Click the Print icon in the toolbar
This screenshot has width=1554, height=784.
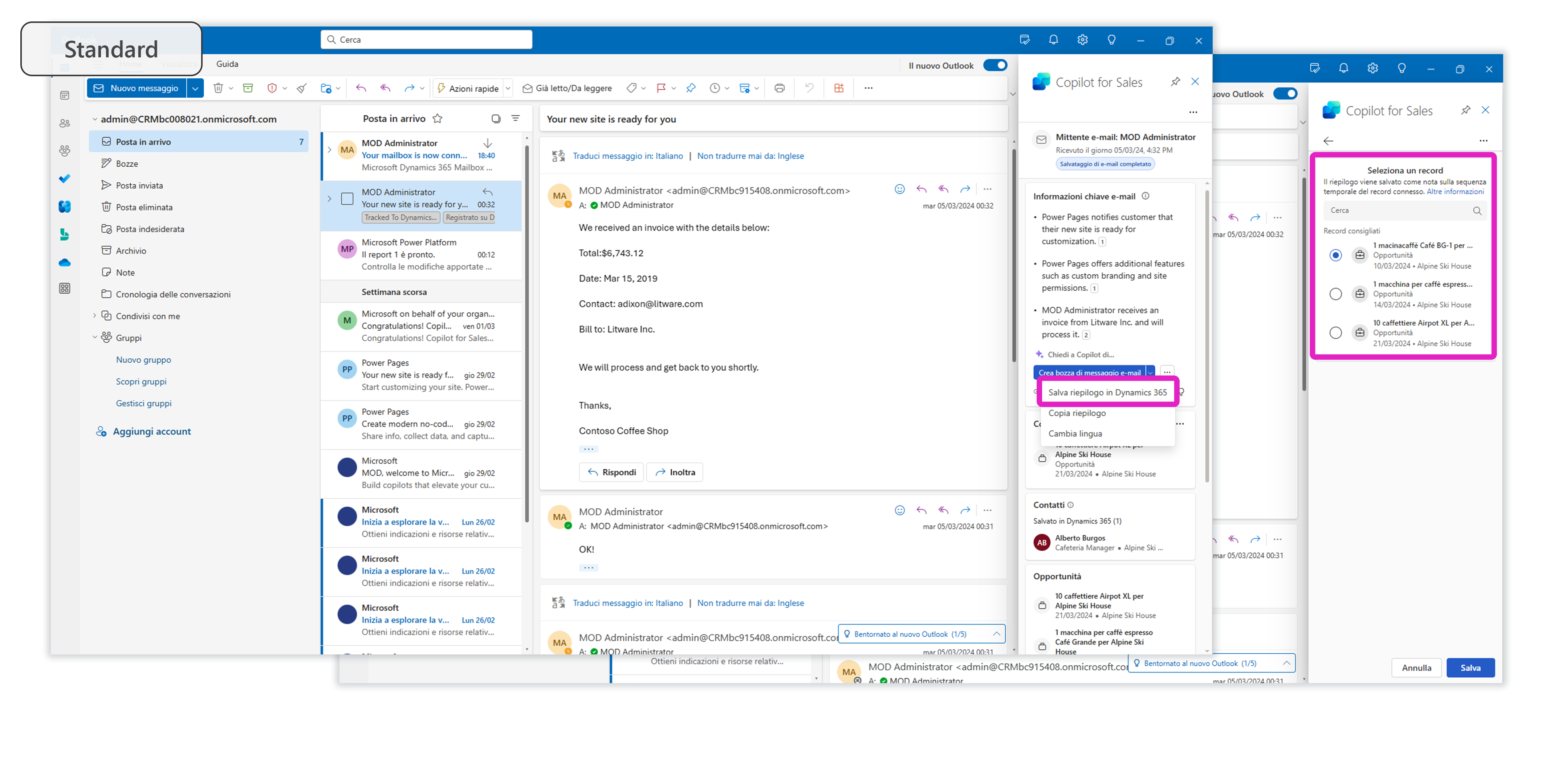pos(779,87)
